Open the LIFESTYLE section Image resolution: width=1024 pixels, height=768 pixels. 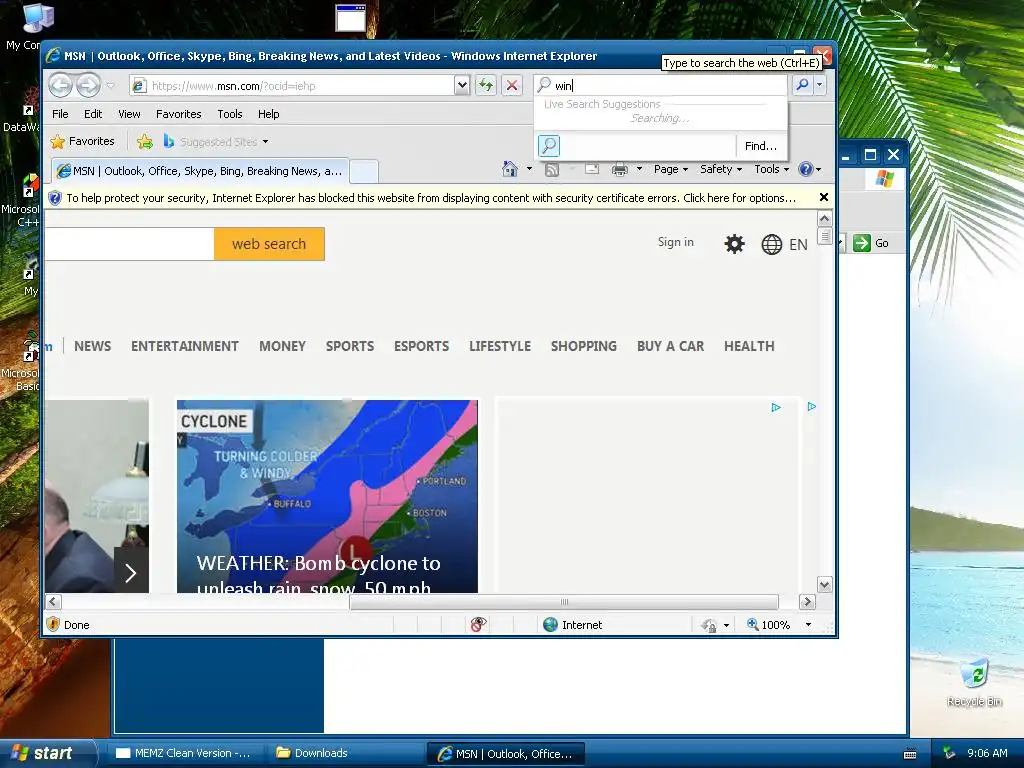500,346
